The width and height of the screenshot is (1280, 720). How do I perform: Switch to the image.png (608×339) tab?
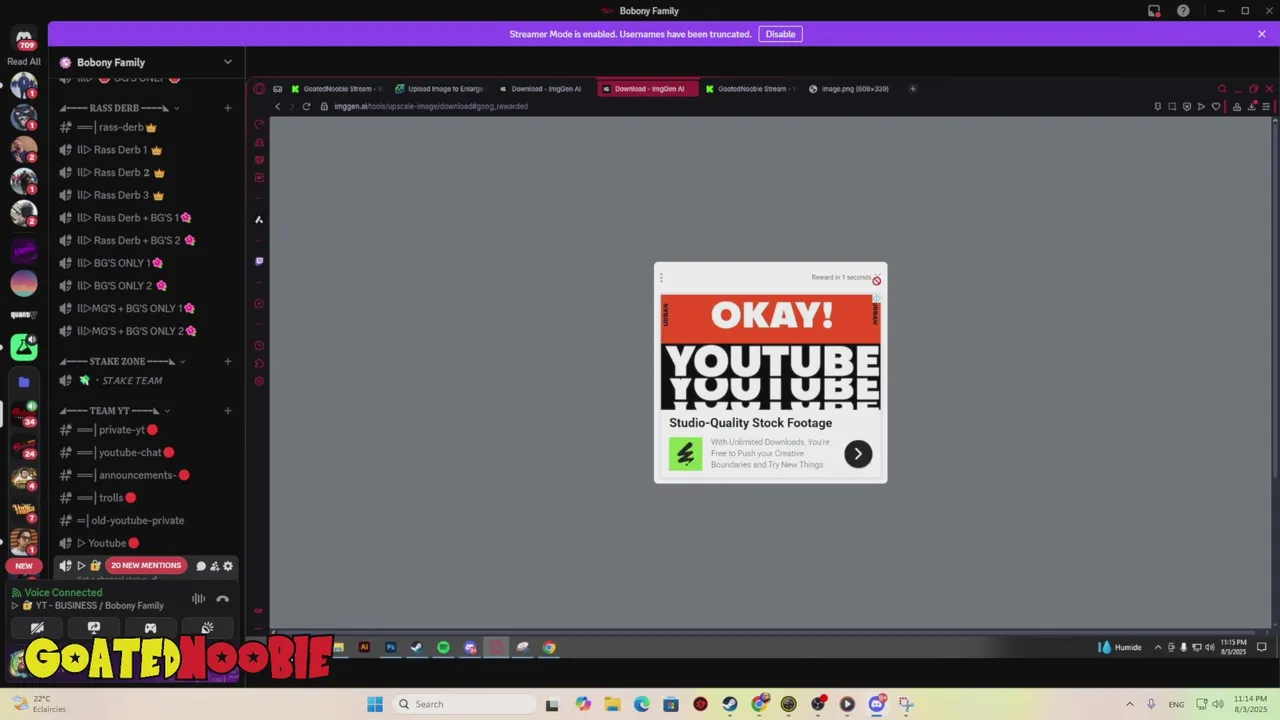pos(848,89)
